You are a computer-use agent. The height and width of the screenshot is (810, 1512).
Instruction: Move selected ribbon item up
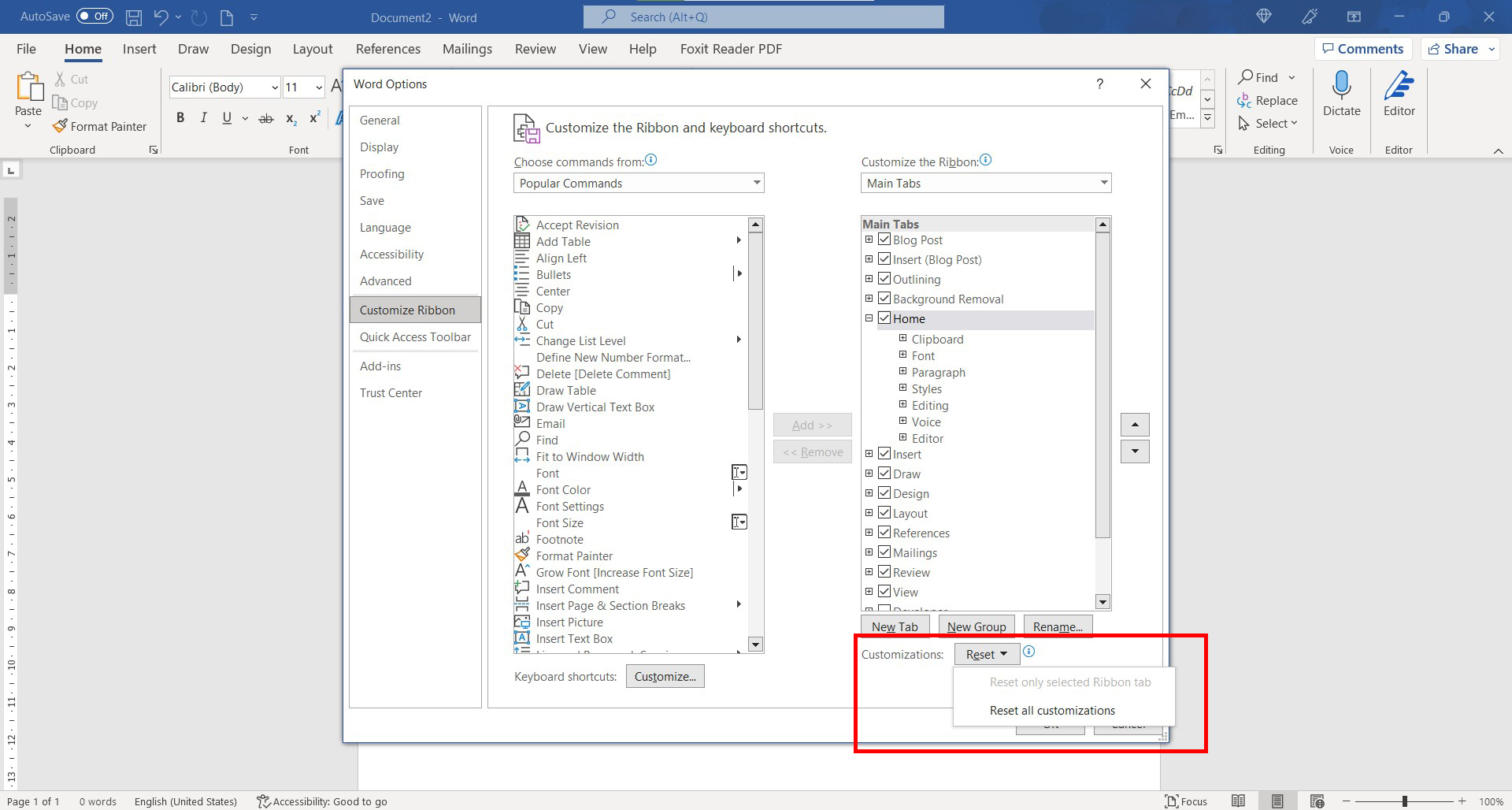point(1135,425)
